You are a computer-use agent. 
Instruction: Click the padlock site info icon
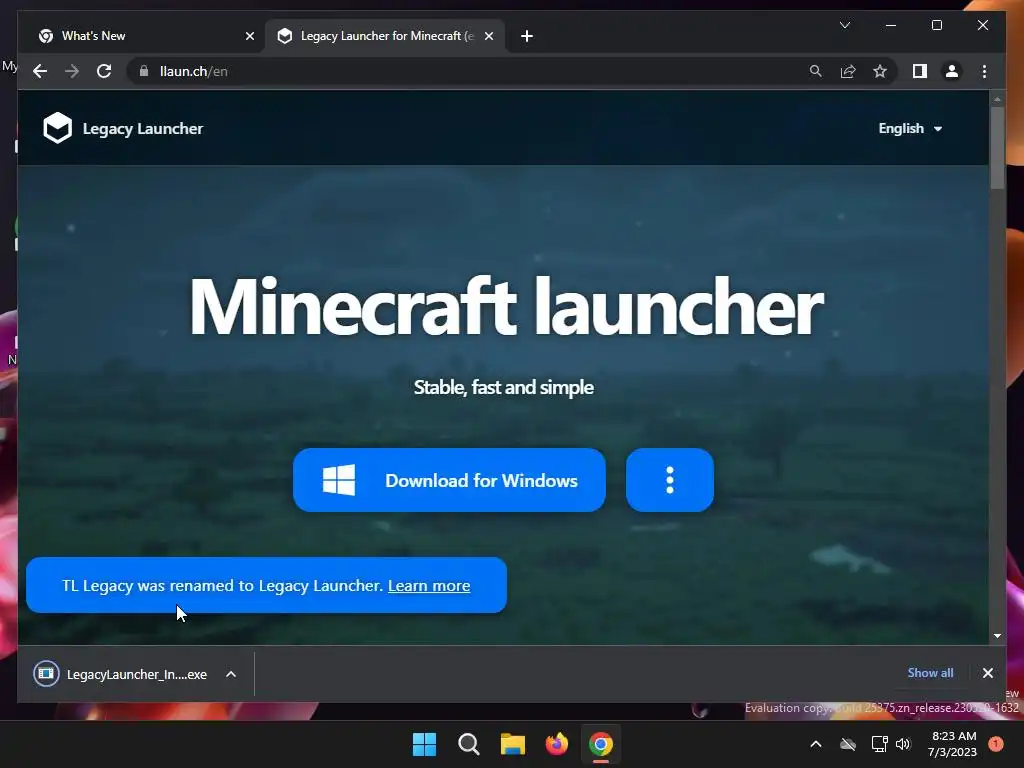click(x=144, y=71)
